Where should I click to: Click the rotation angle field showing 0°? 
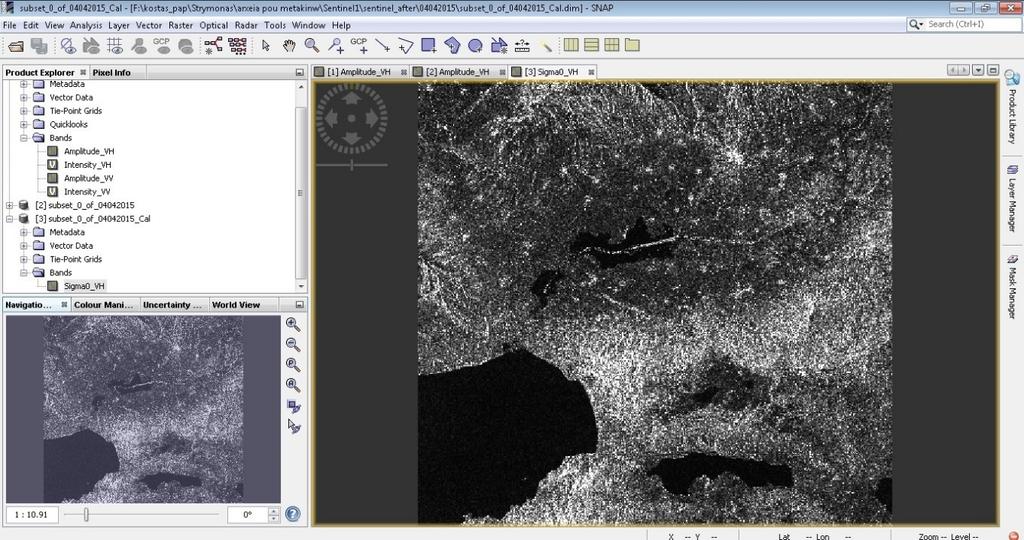248,515
